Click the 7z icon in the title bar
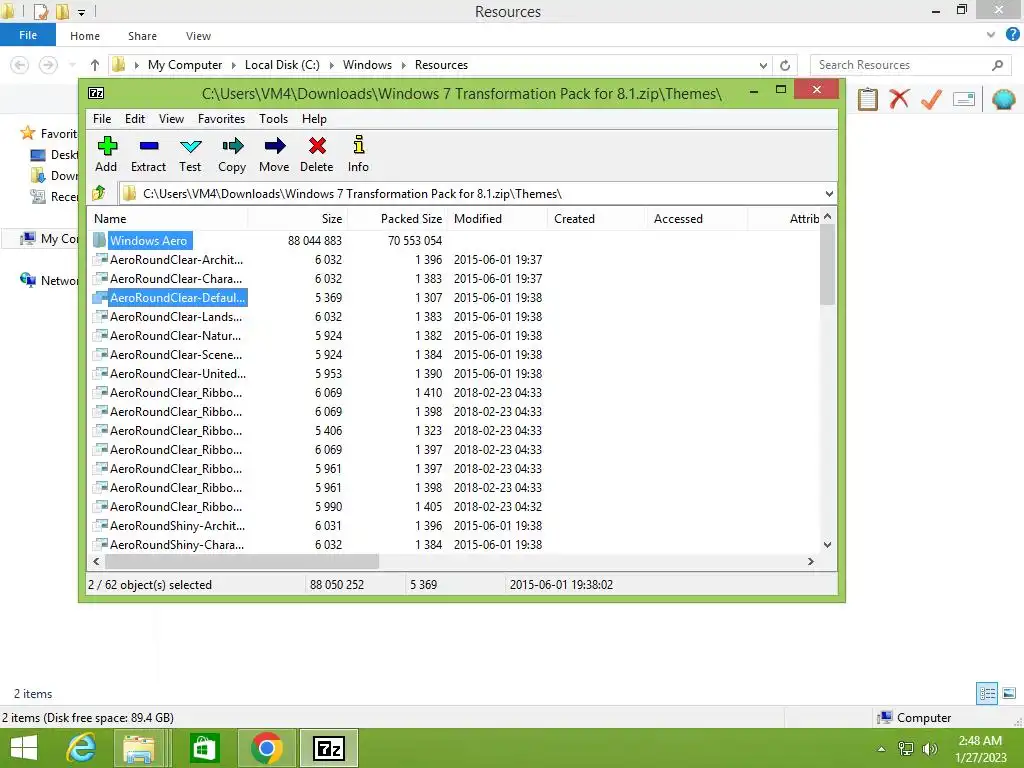 (x=96, y=93)
